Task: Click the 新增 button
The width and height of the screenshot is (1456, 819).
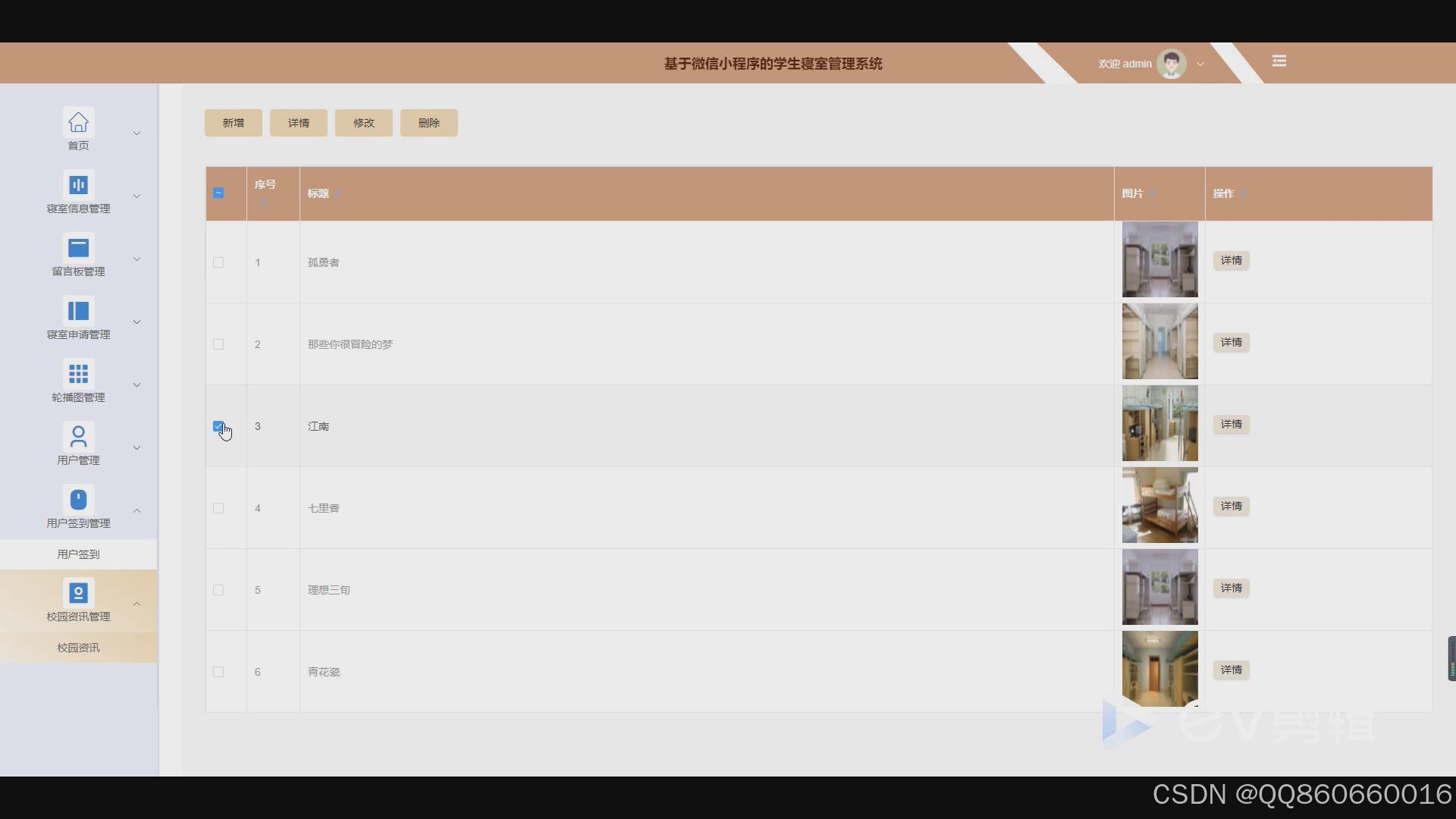Action: tap(233, 123)
